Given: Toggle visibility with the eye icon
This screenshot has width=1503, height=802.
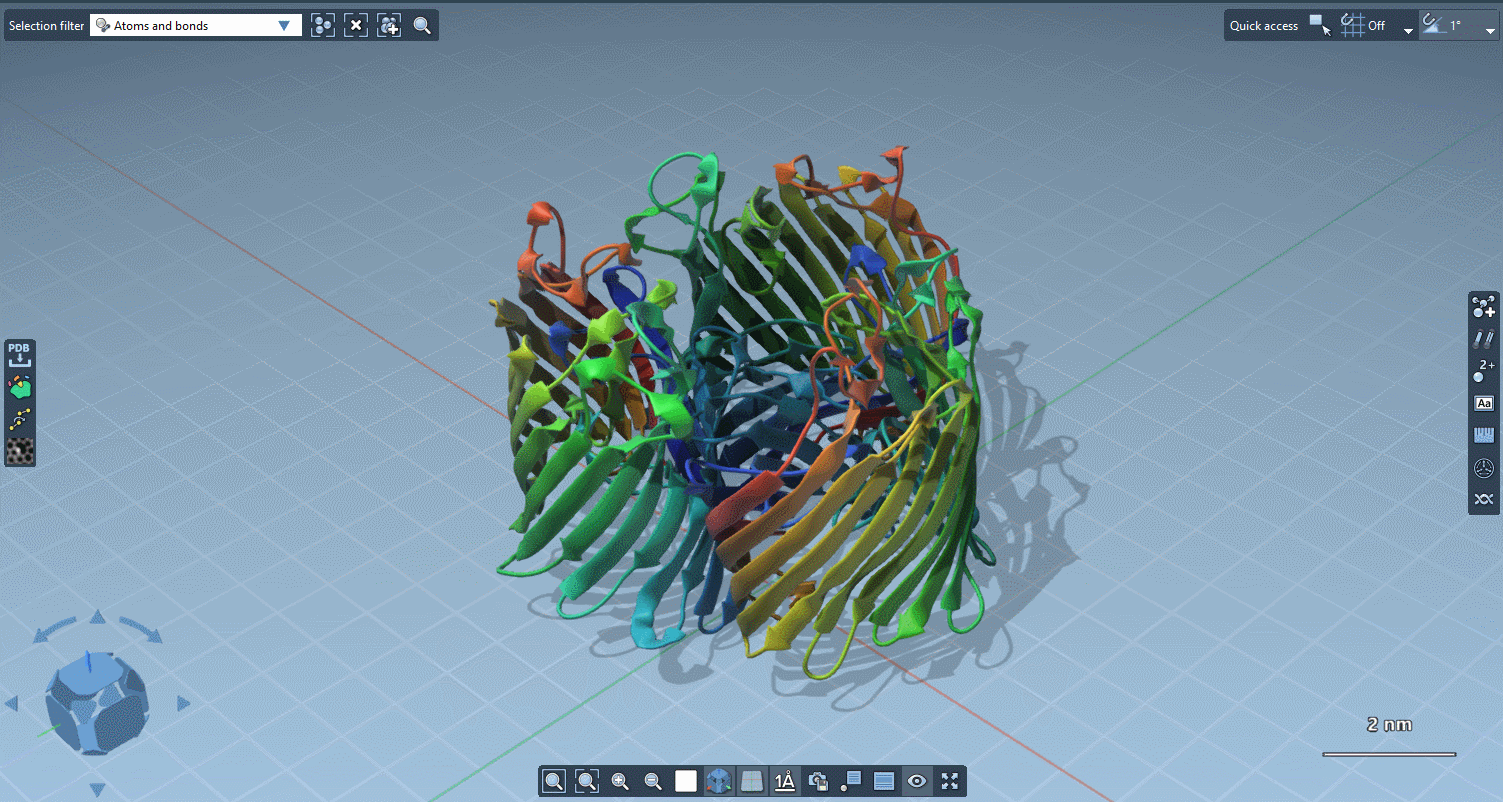Looking at the screenshot, I should (x=916, y=781).
